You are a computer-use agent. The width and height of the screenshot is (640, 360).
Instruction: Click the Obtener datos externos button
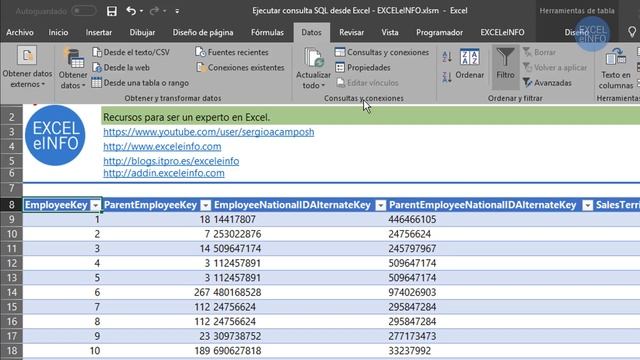click(x=27, y=67)
